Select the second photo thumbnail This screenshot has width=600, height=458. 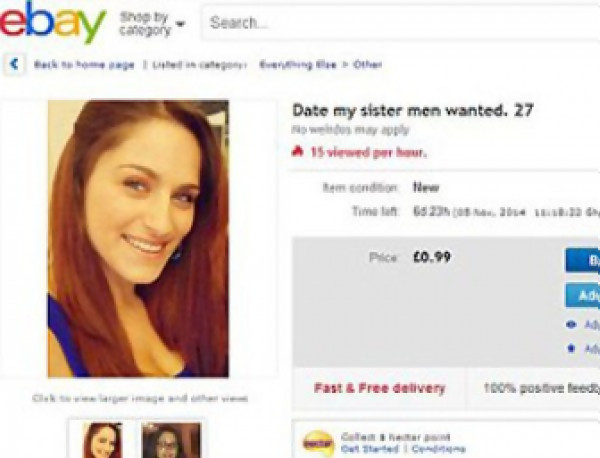(171, 440)
